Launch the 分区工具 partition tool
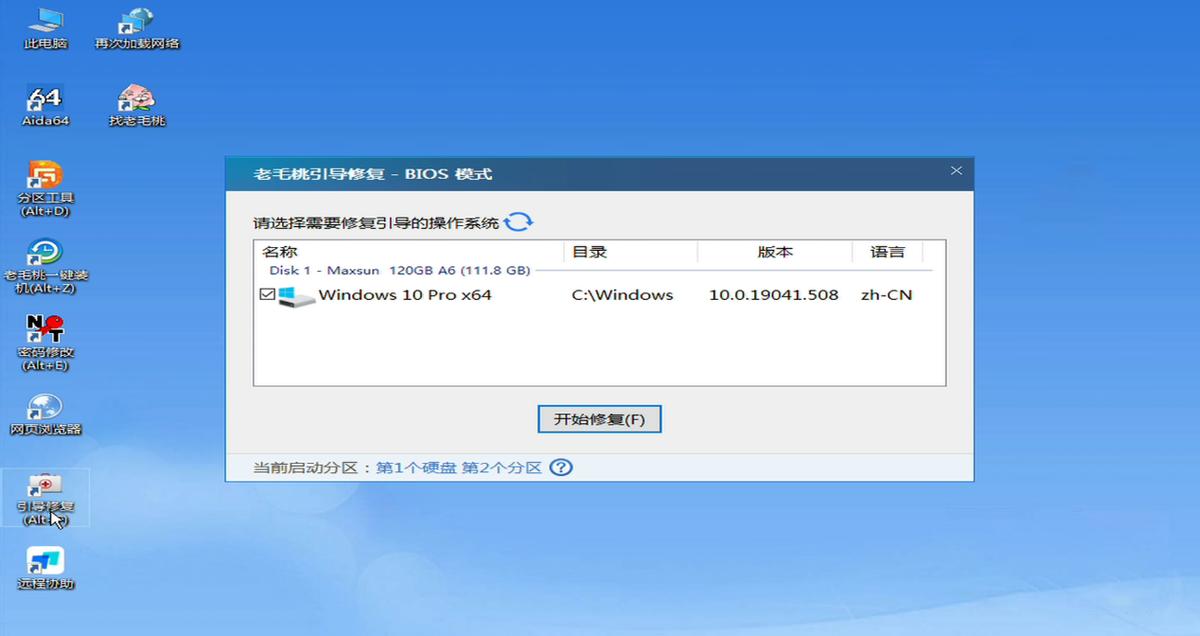The width and height of the screenshot is (1200, 636). click(43, 180)
